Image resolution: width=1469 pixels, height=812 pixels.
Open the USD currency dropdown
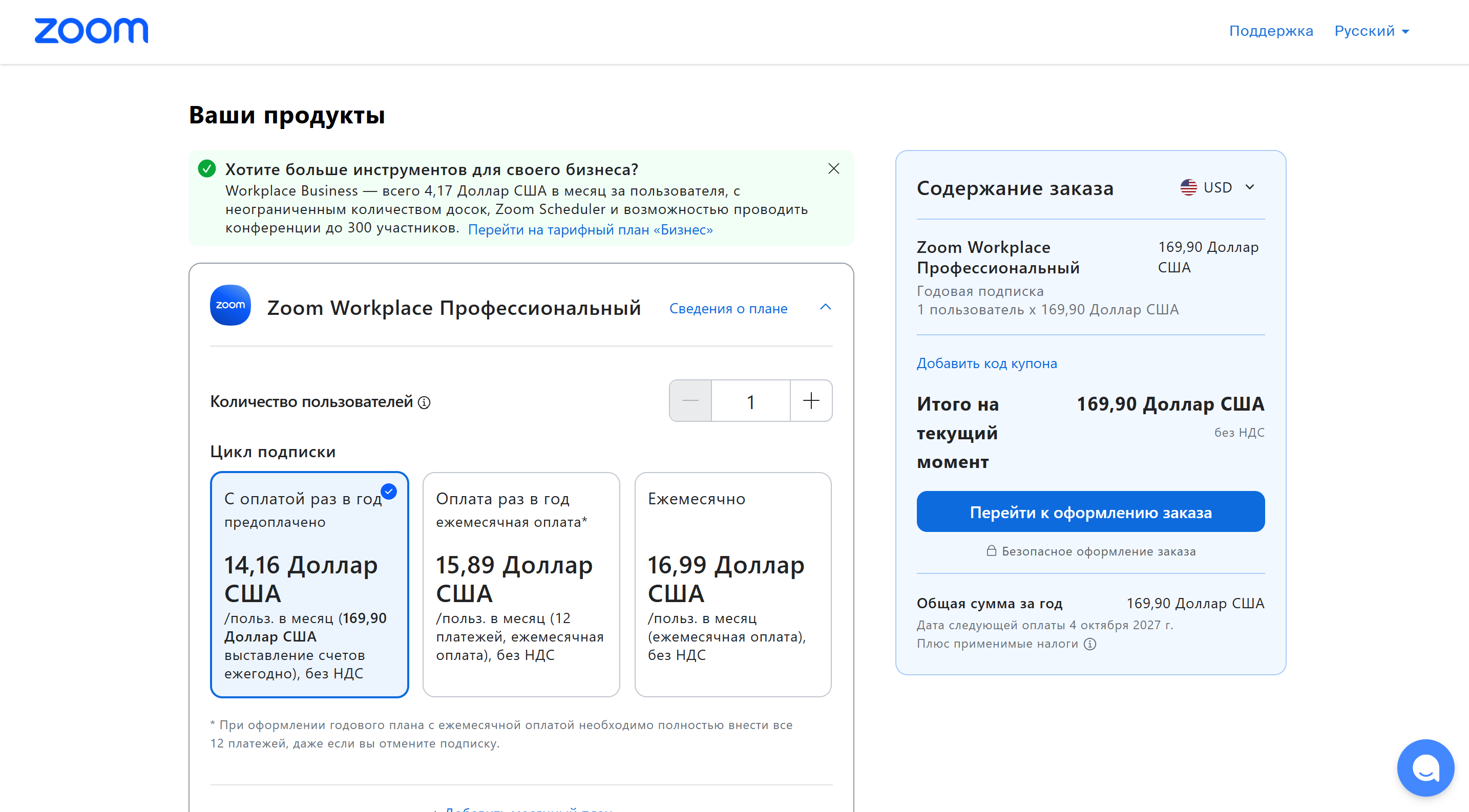point(1218,187)
